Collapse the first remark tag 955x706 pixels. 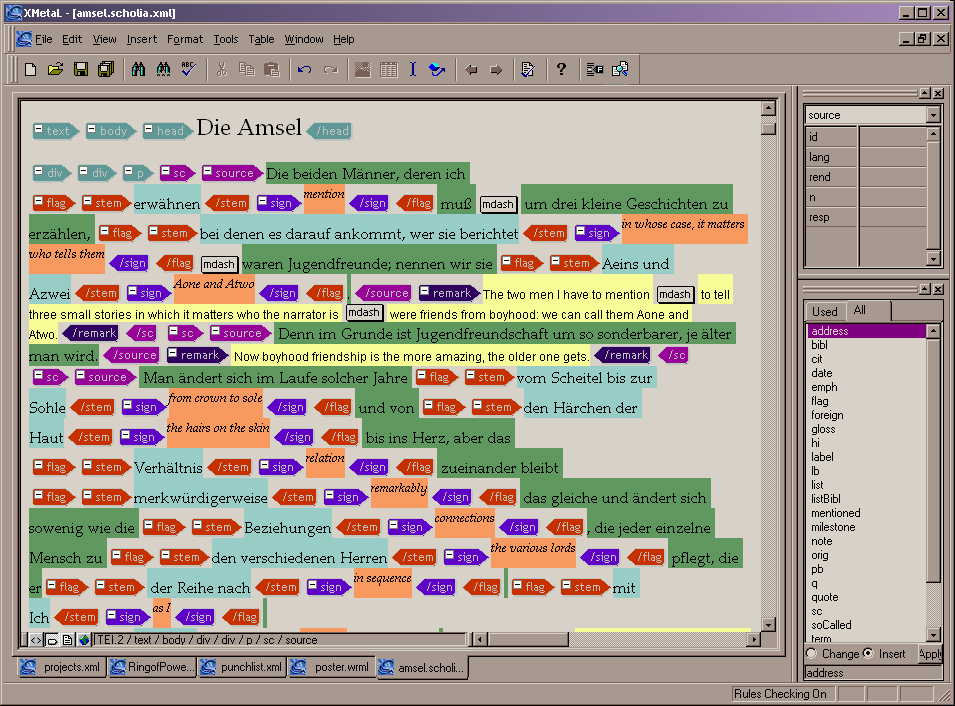pos(425,291)
